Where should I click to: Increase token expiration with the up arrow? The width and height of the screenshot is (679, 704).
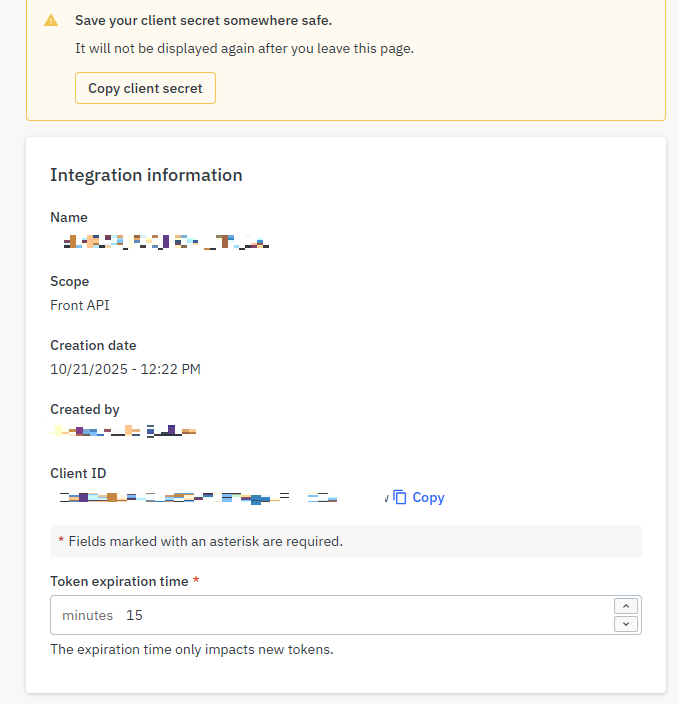pyautogui.click(x=625, y=606)
